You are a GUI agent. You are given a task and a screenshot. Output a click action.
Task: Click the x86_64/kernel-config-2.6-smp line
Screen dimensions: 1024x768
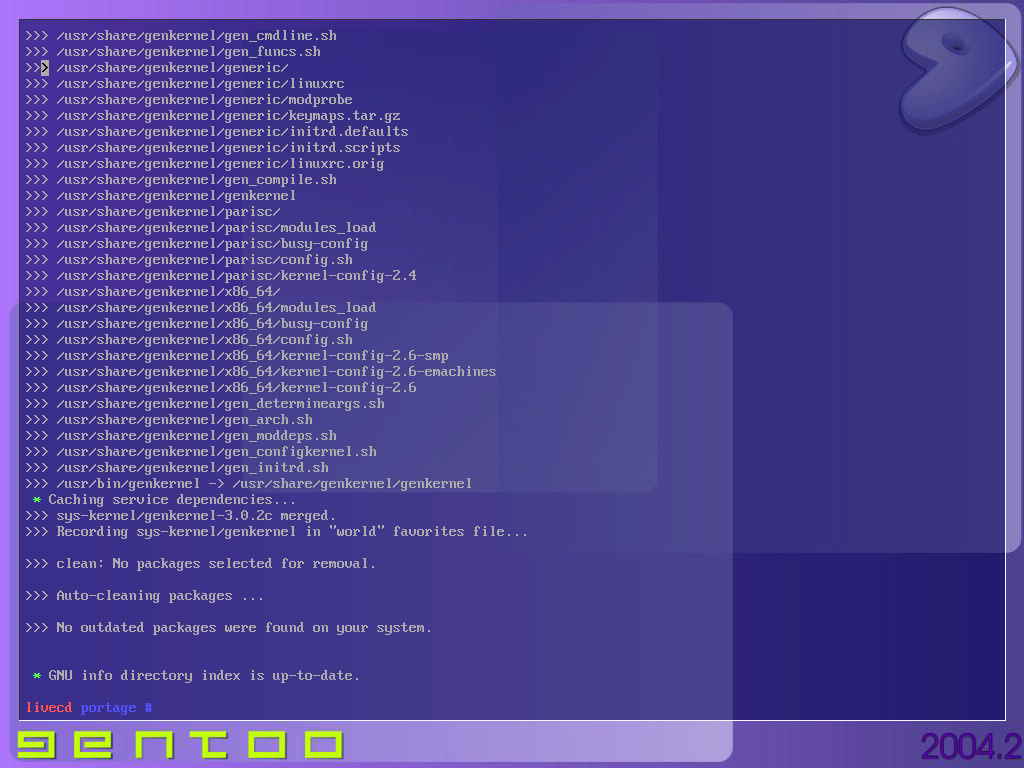pos(237,355)
